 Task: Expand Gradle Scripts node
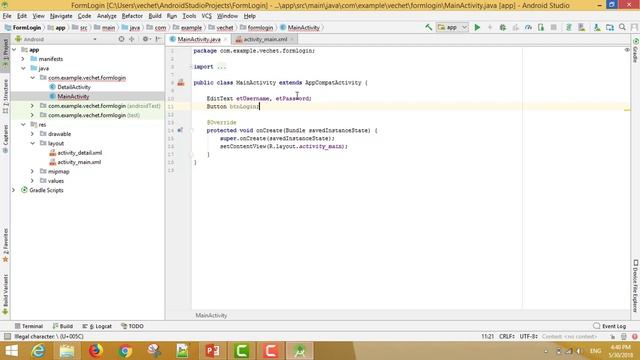pos(13,190)
